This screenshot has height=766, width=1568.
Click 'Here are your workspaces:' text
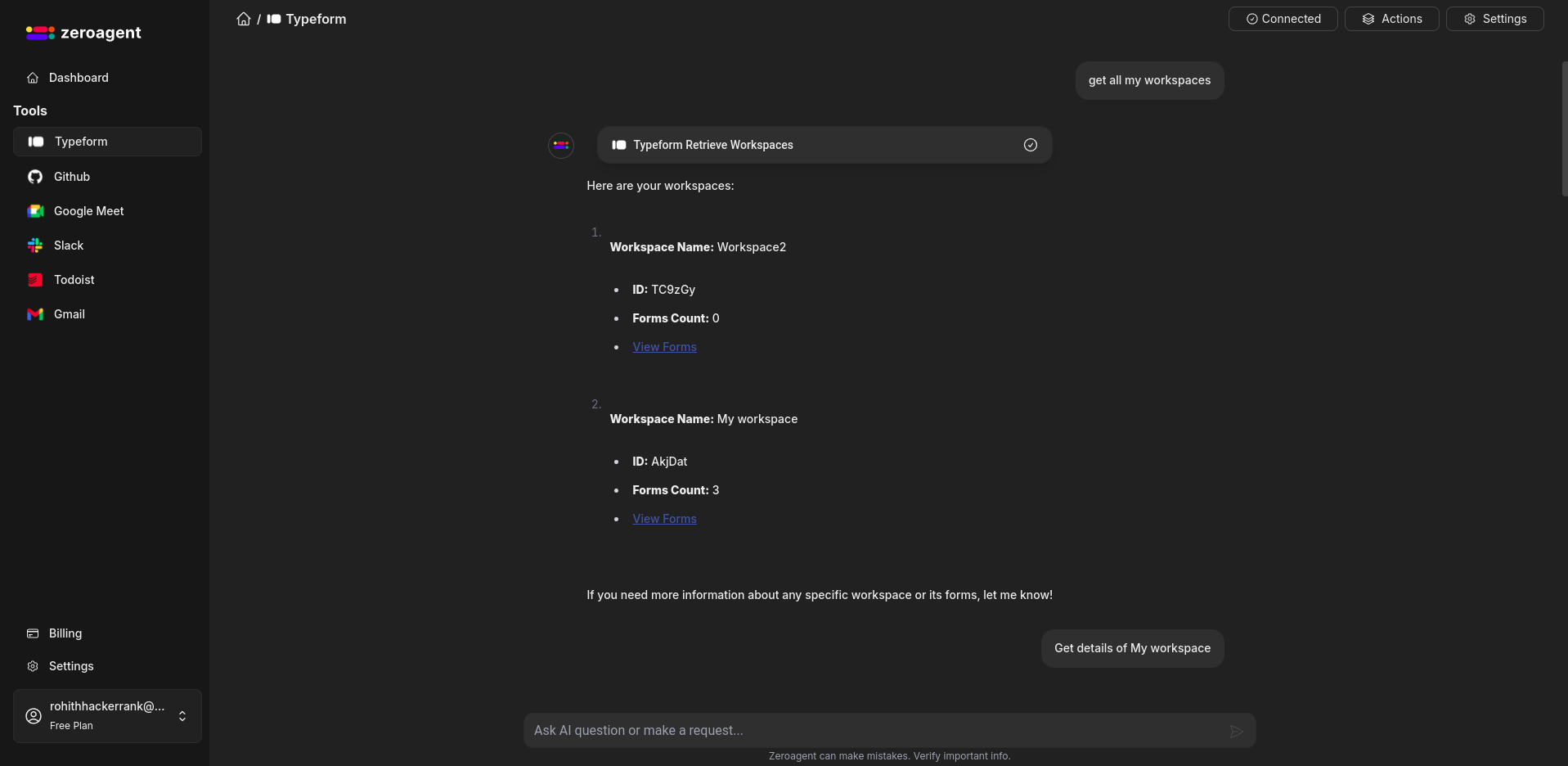coord(660,186)
